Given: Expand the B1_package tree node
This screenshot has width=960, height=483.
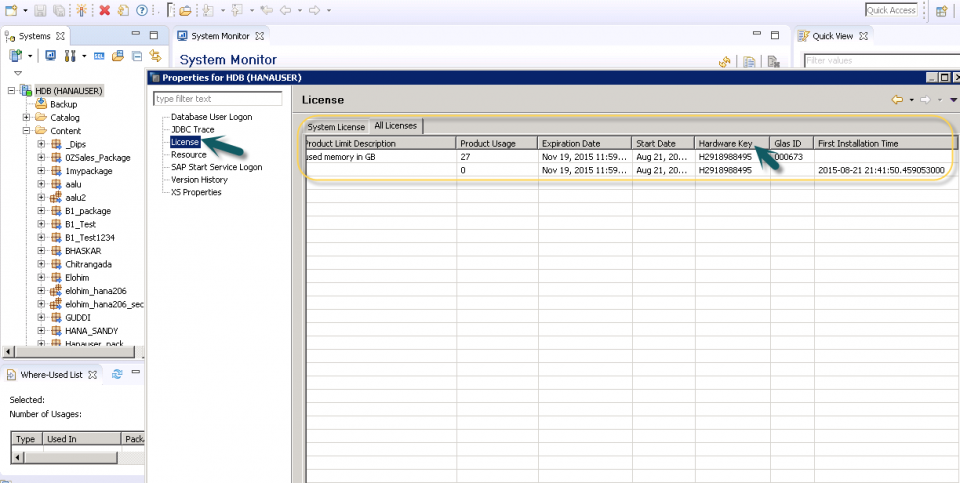Looking at the screenshot, I should pyautogui.click(x=42, y=211).
